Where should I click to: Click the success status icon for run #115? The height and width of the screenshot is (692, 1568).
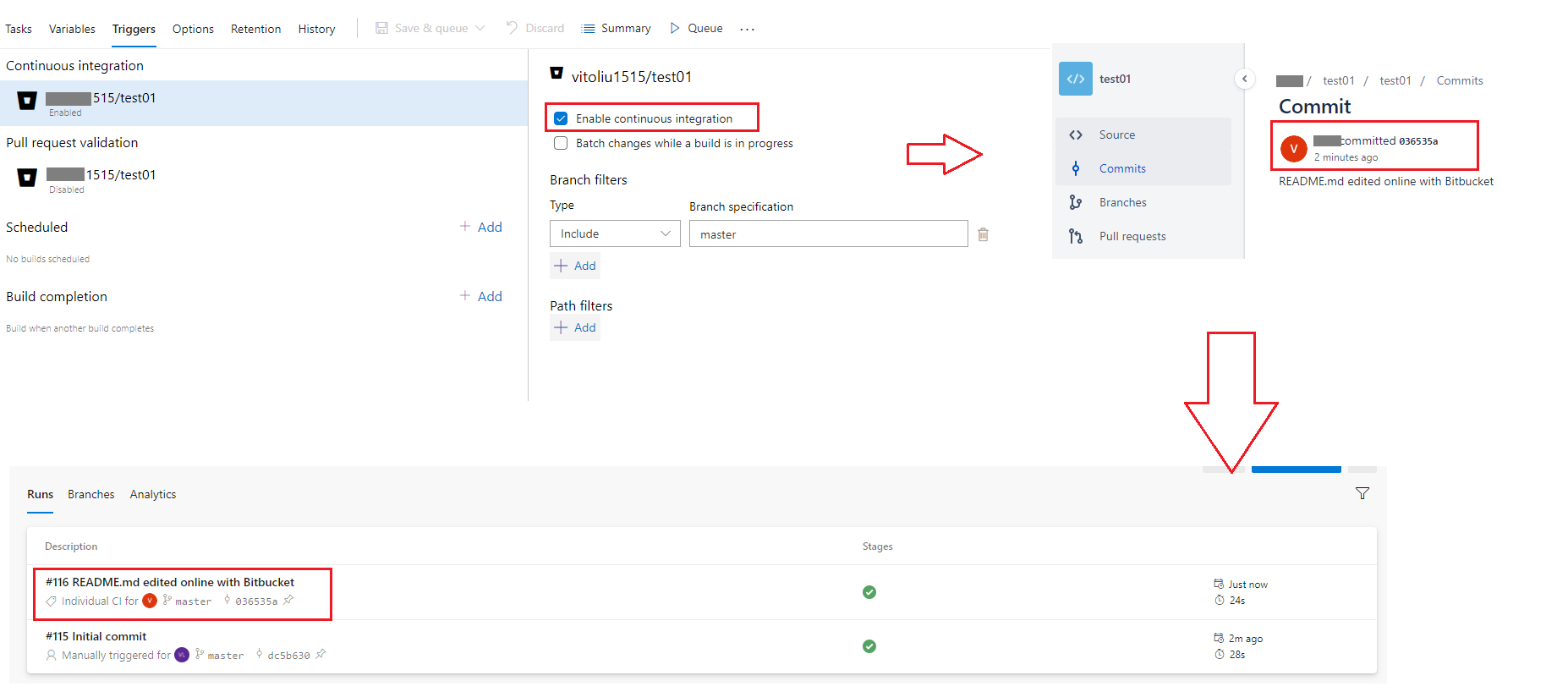point(869,646)
